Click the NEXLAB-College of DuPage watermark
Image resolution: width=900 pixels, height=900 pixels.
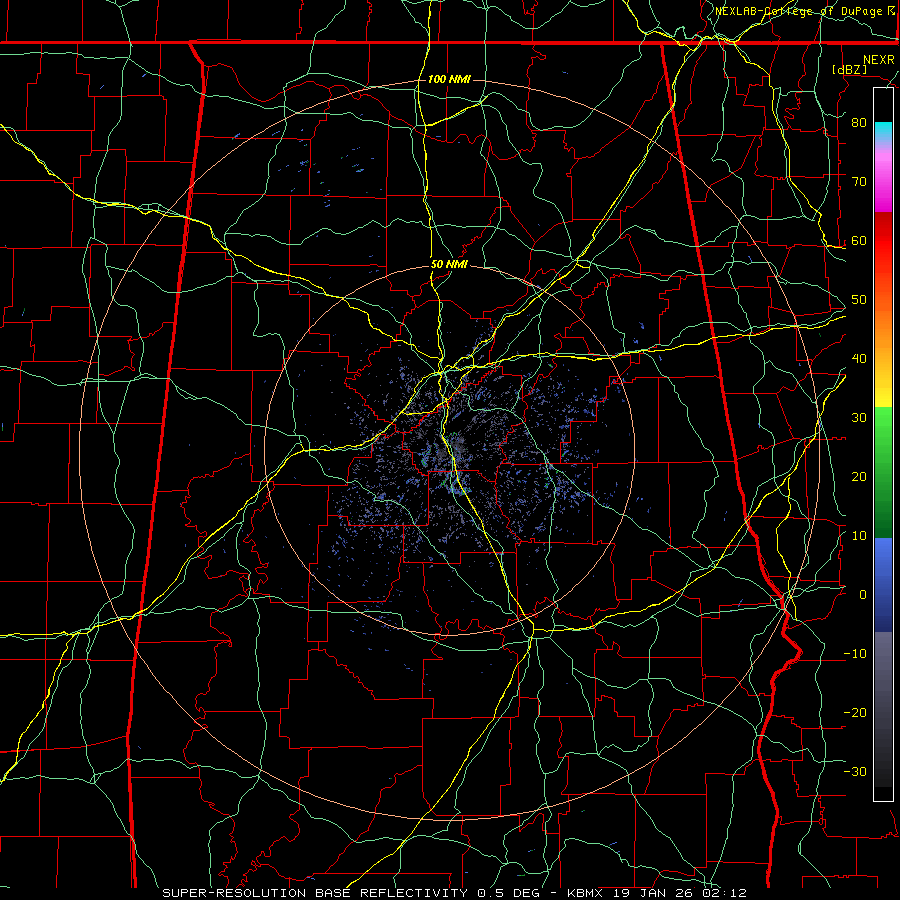click(x=804, y=11)
